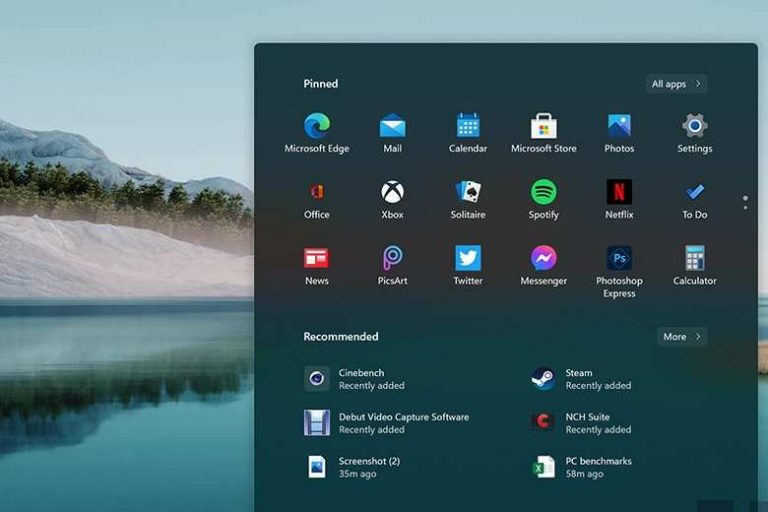Launch Netflix
768x512 pixels.
[x=619, y=199]
